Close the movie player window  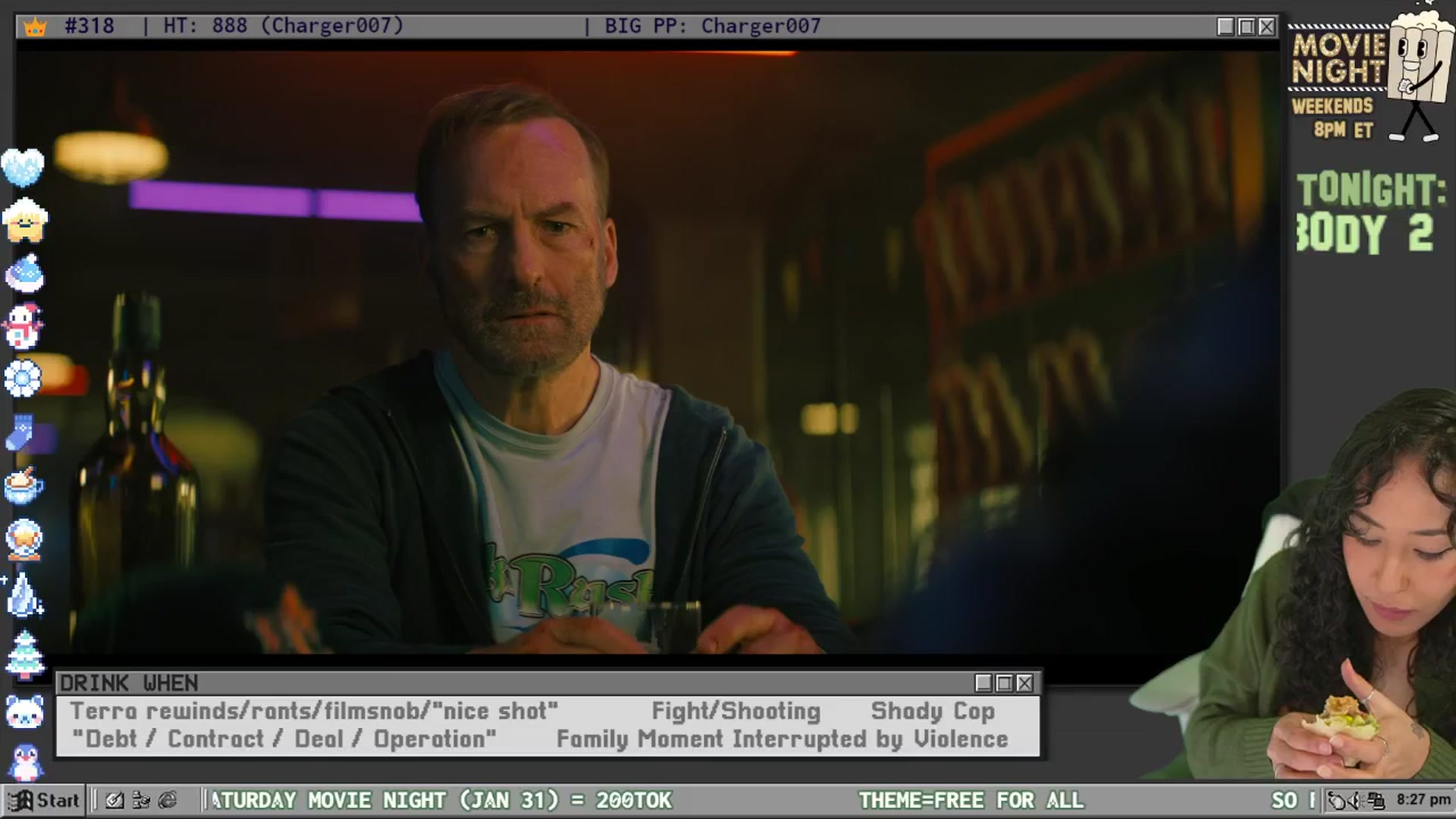coord(1266,27)
